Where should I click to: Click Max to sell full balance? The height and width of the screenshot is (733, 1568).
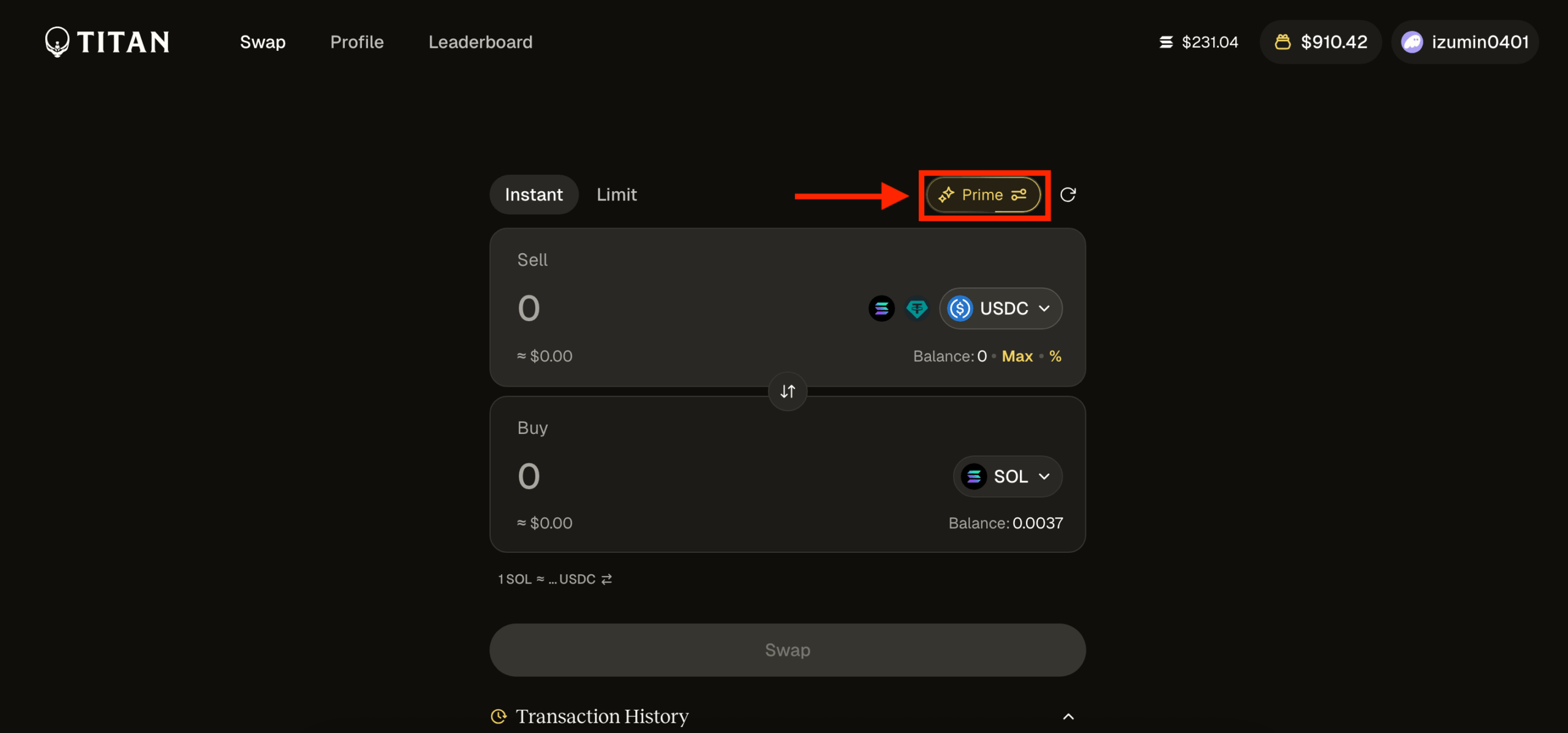[1017, 356]
